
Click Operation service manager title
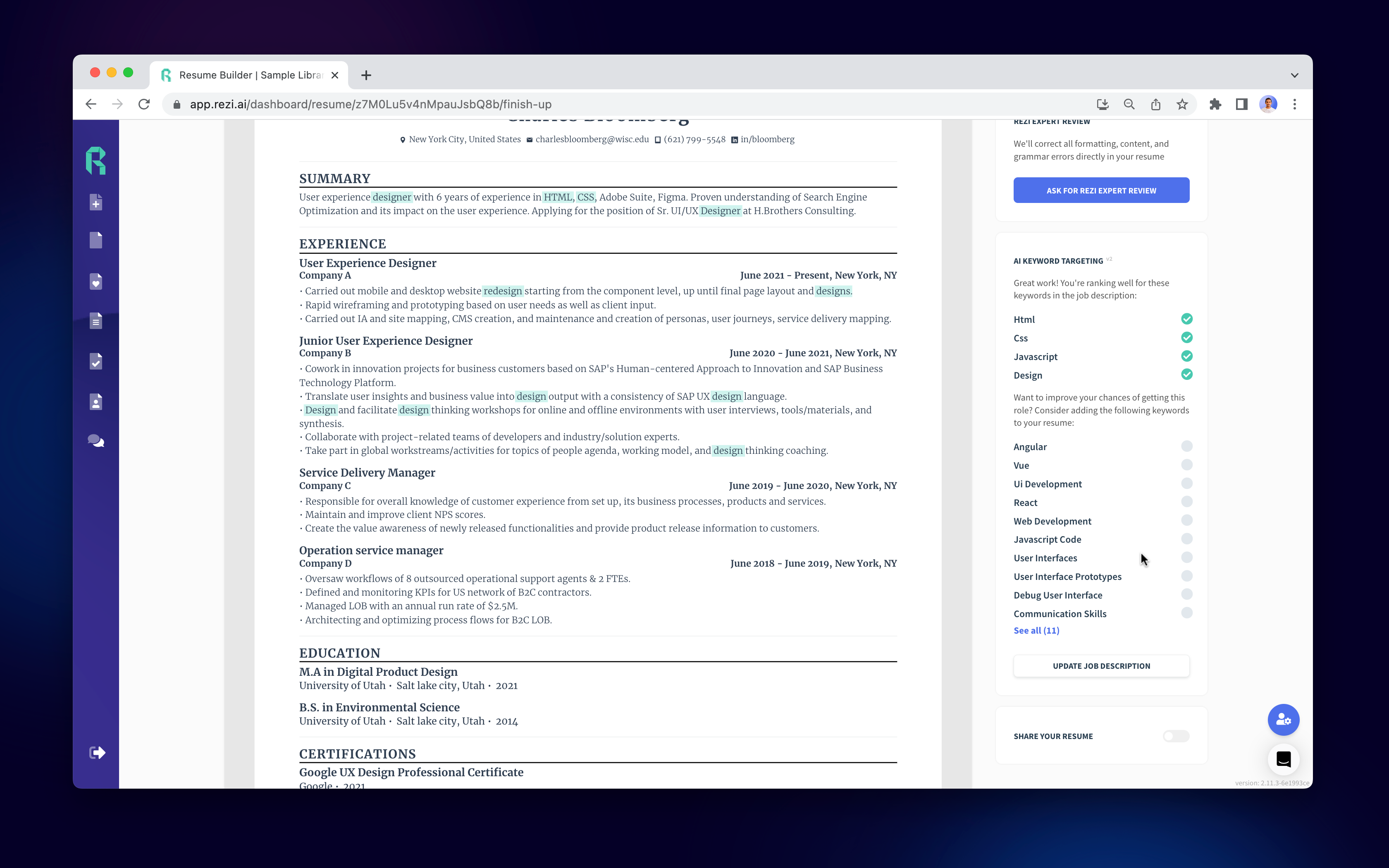371,551
